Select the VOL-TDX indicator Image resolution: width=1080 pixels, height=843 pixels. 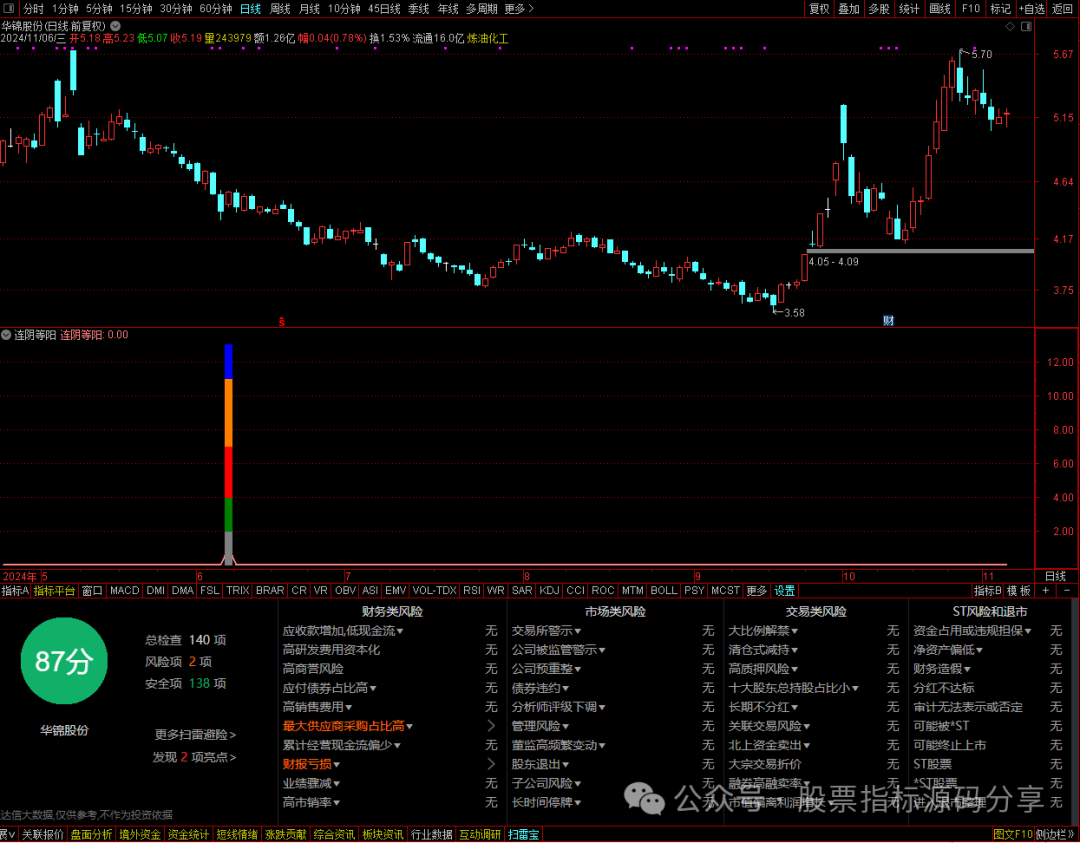click(435, 591)
